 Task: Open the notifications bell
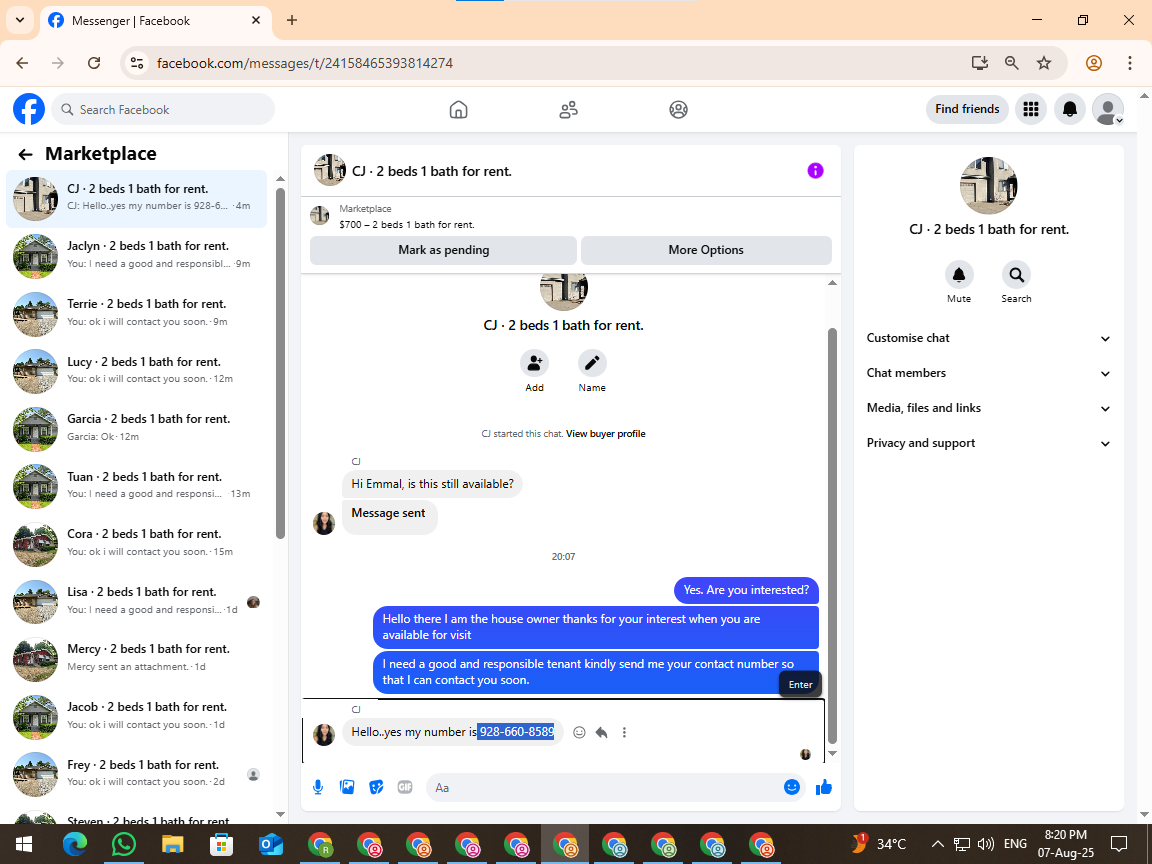[1070, 109]
